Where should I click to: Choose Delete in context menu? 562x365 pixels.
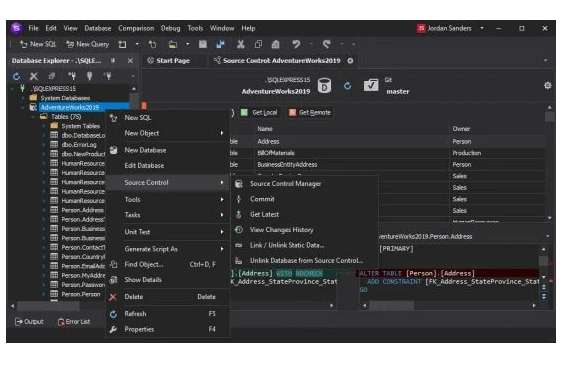coord(168,297)
